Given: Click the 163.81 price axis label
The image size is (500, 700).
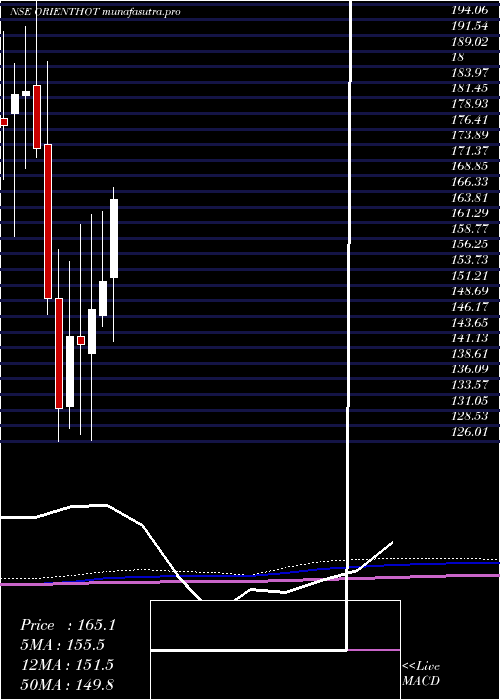Looking at the screenshot, I should click(470, 198).
